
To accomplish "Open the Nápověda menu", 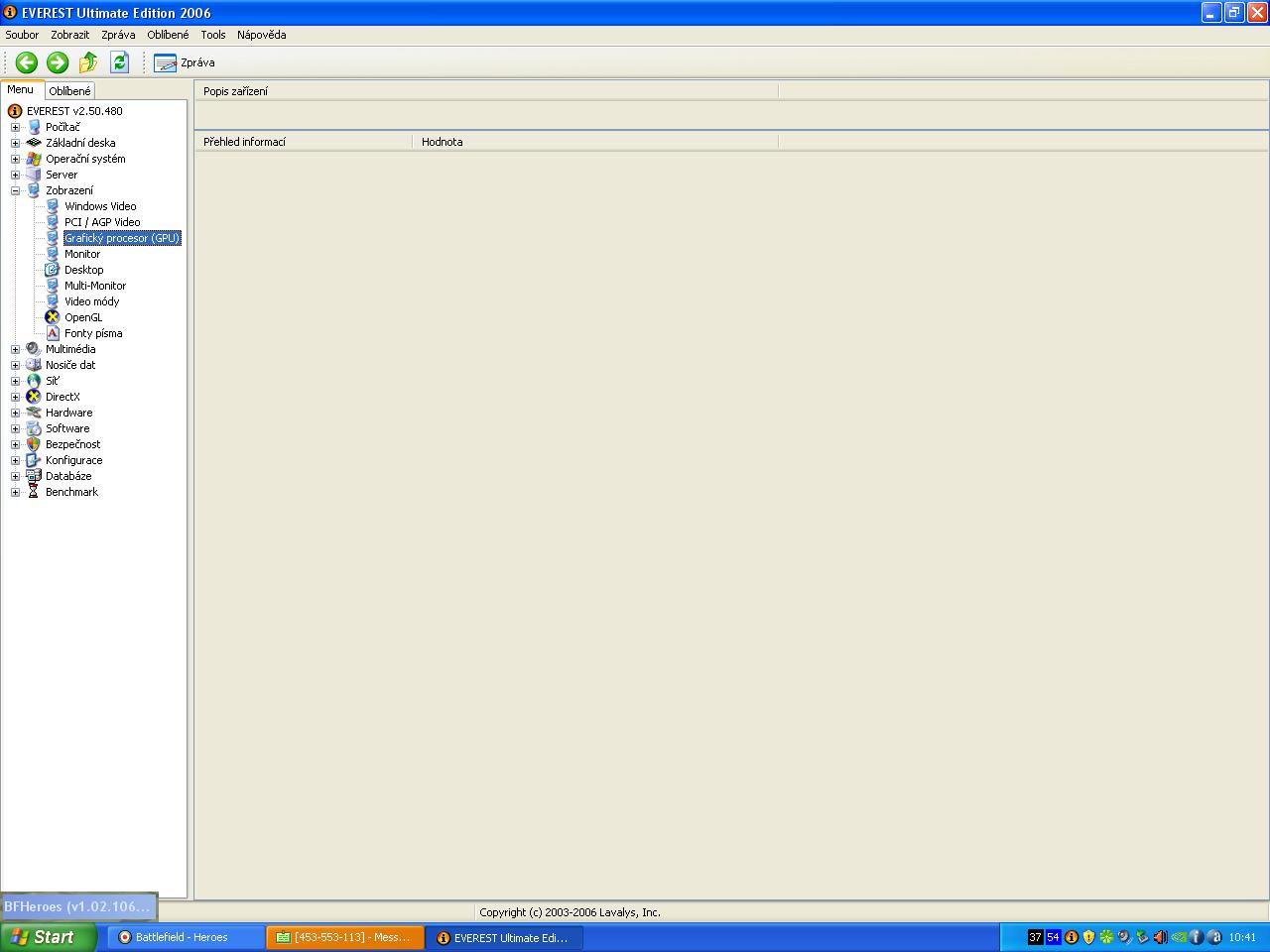I will [x=262, y=35].
